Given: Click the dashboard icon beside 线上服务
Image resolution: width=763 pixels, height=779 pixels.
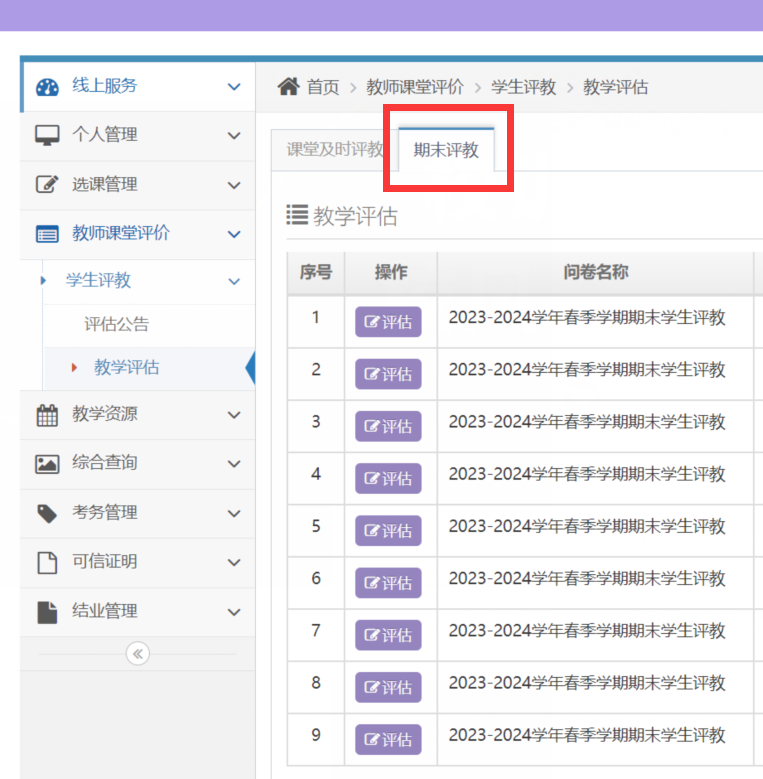Looking at the screenshot, I should [x=47, y=87].
